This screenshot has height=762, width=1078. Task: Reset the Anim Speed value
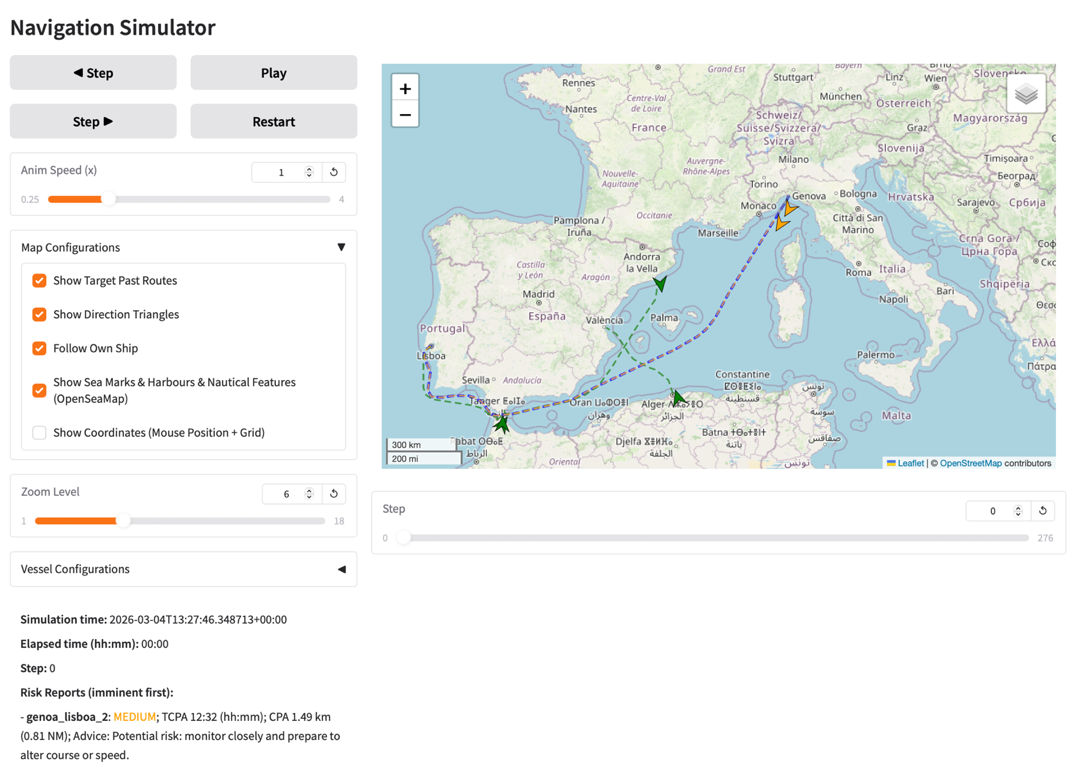334,172
